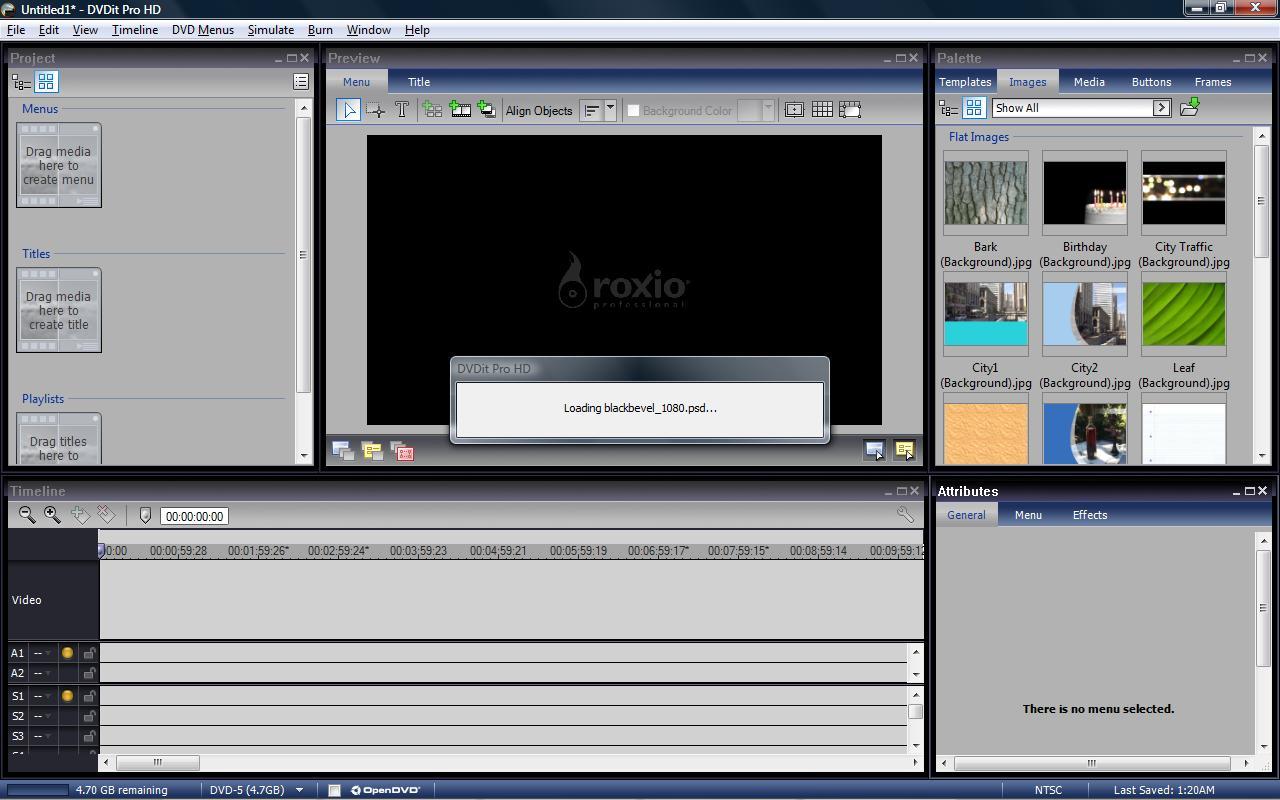Select the Bark (Background).jpg thumbnail
1280x800 pixels.
pyautogui.click(x=985, y=193)
